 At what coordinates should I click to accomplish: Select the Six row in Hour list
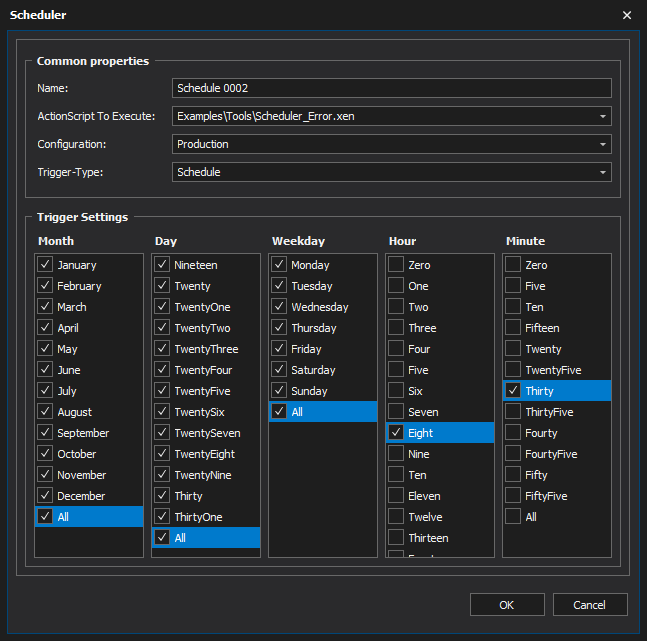tap(440, 390)
